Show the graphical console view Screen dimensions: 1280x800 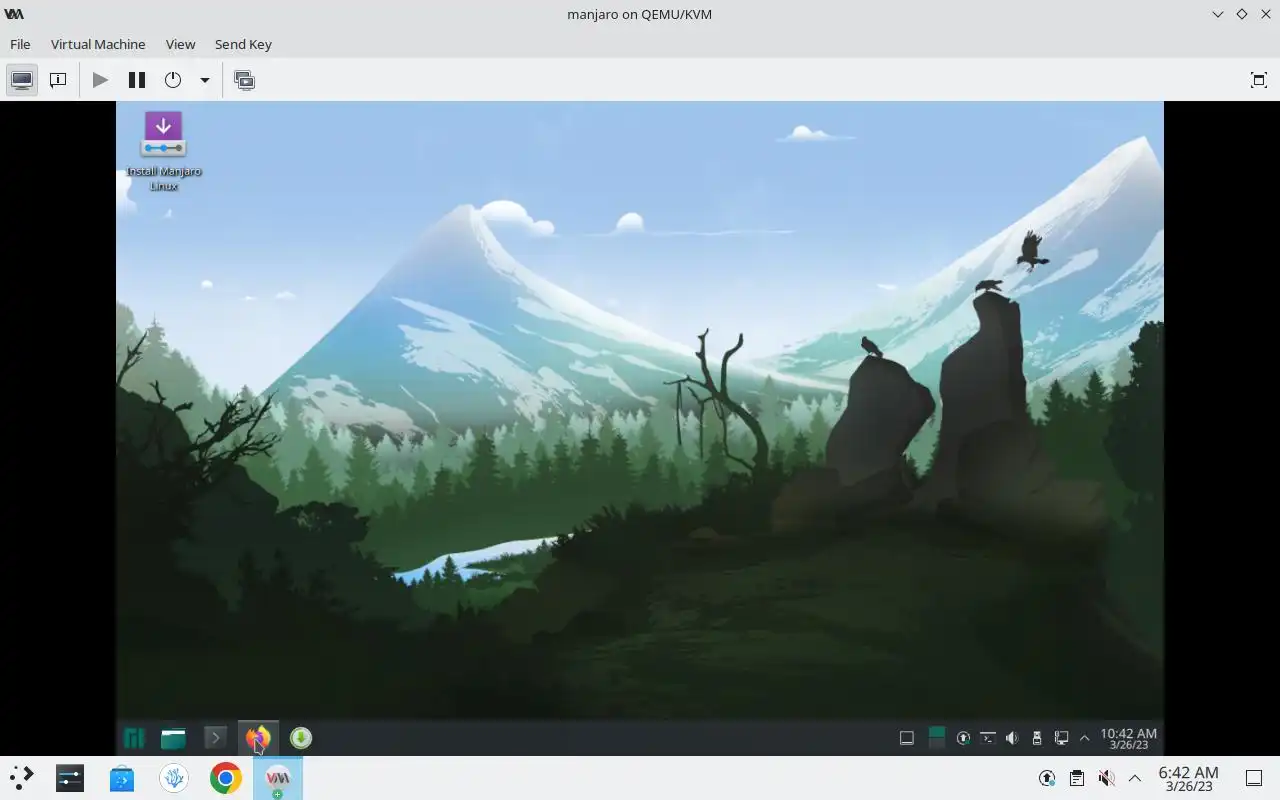(x=22, y=80)
